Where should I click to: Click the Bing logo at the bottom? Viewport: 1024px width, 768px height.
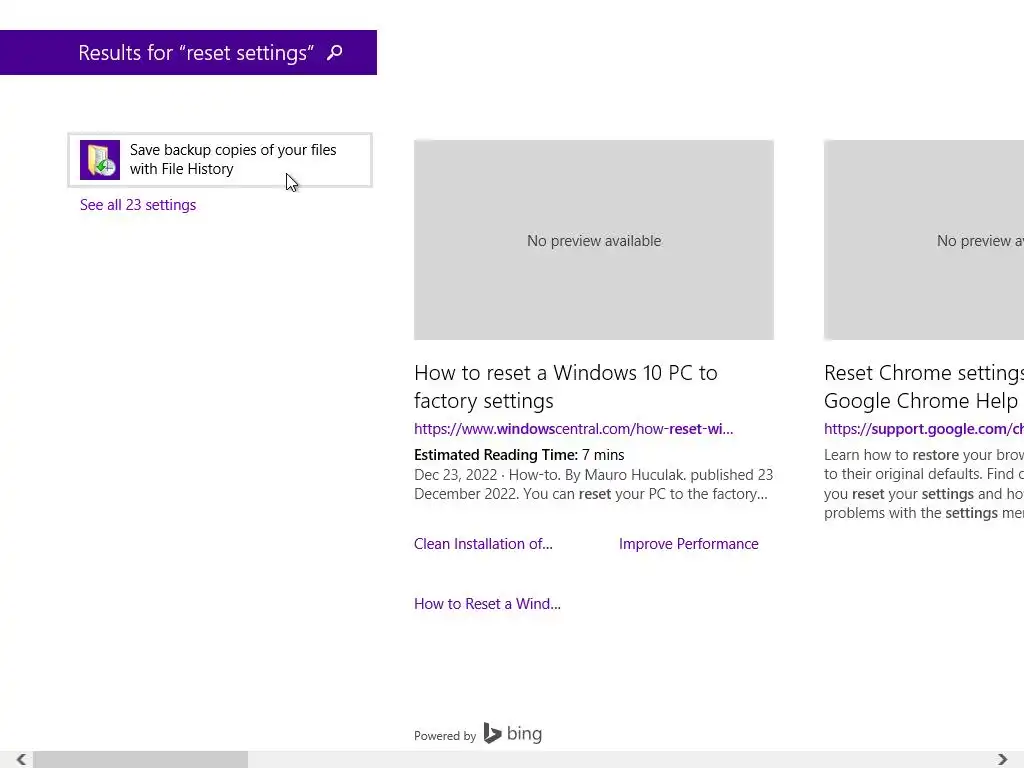coord(513,733)
